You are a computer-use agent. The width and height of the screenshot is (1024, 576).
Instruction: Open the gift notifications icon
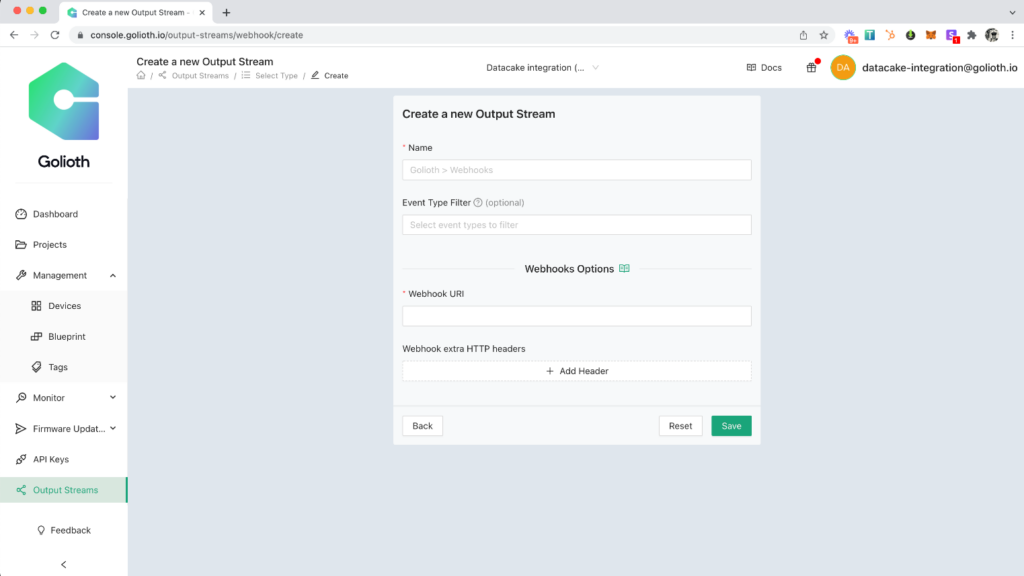[x=811, y=68]
